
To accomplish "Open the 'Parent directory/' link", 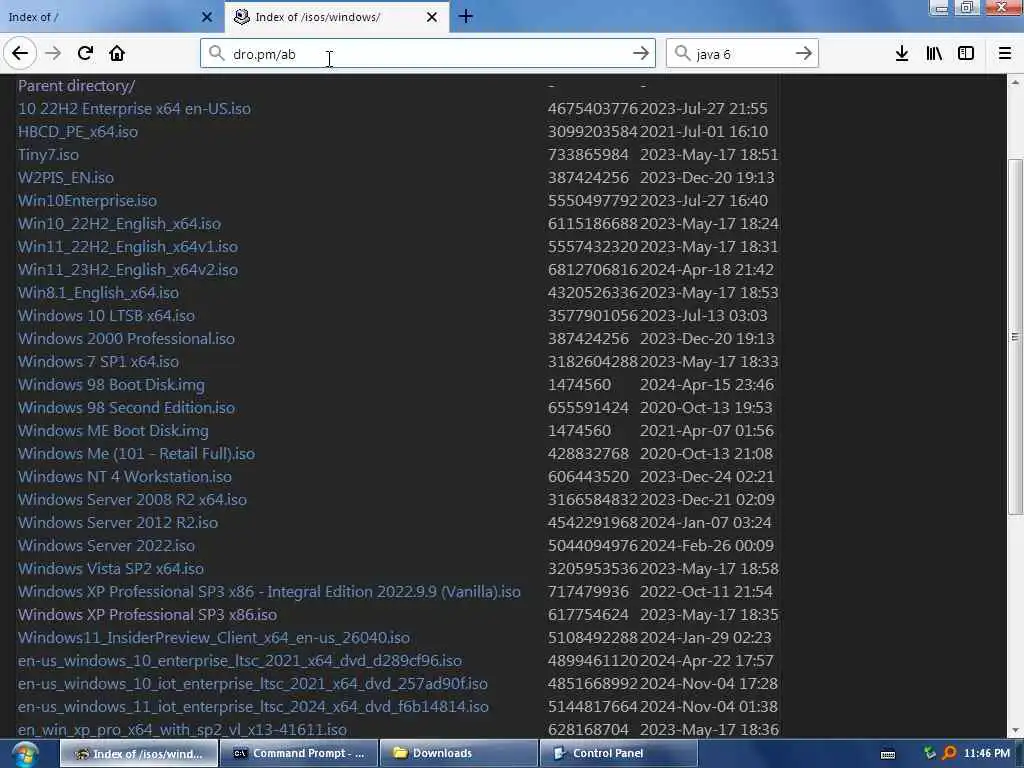I will pyautogui.click(x=76, y=86).
